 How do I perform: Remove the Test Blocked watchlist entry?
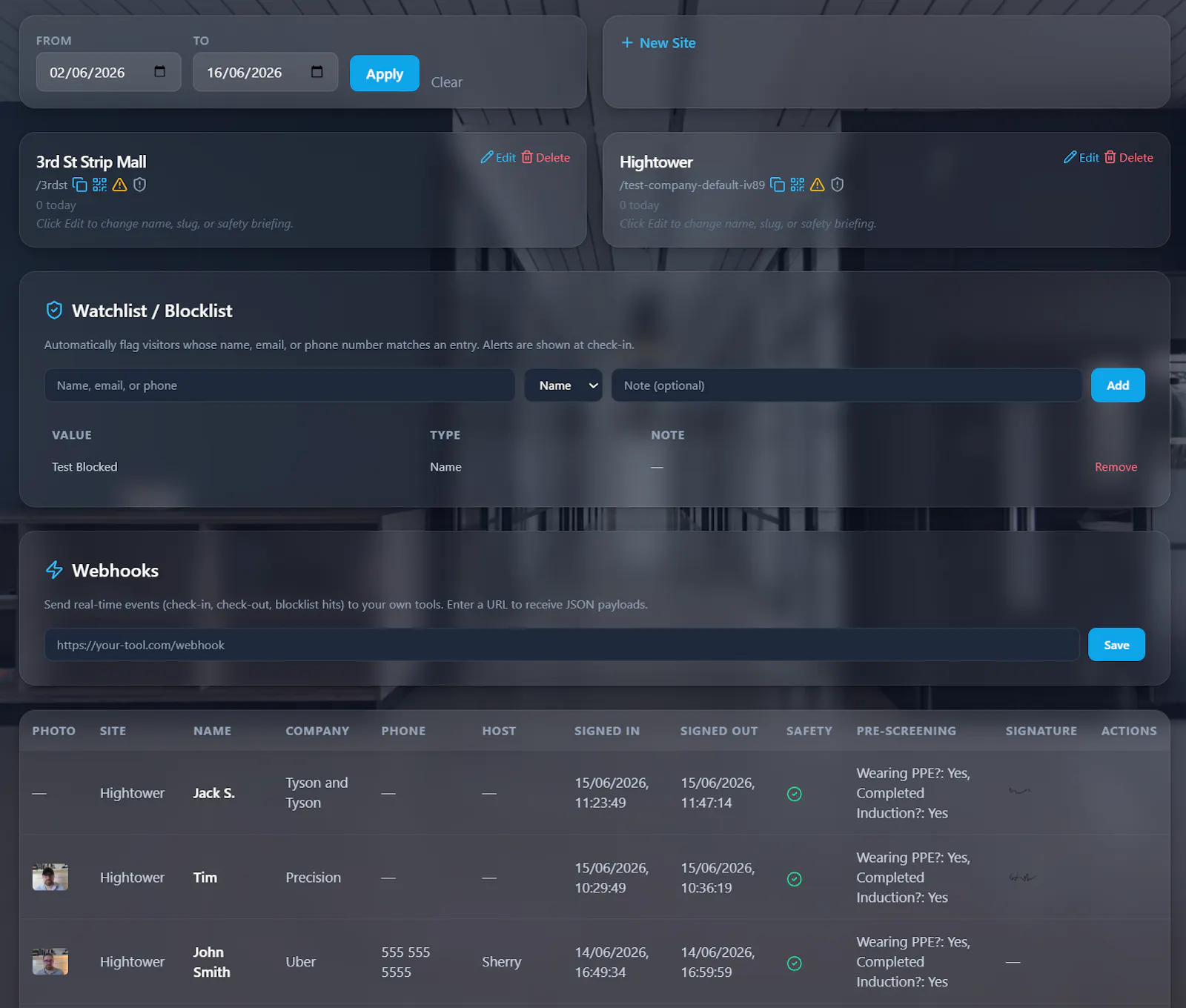[x=1116, y=467]
